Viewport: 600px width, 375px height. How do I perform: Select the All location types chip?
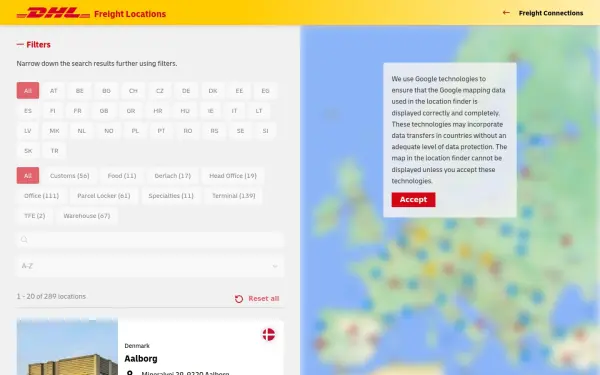pyautogui.click(x=28, y=176)
